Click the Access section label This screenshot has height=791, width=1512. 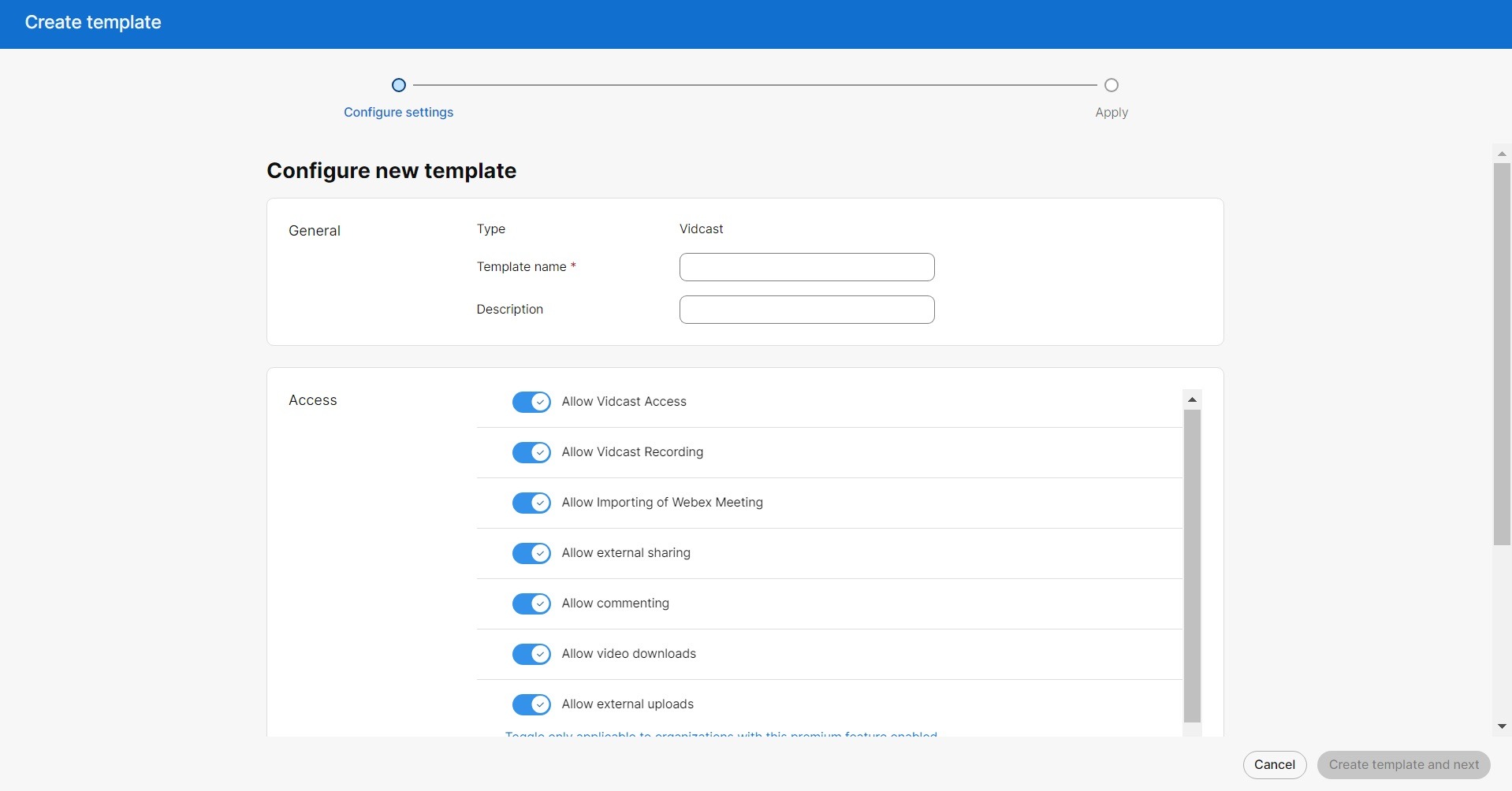pyautogui.click(x=312, y=400)
